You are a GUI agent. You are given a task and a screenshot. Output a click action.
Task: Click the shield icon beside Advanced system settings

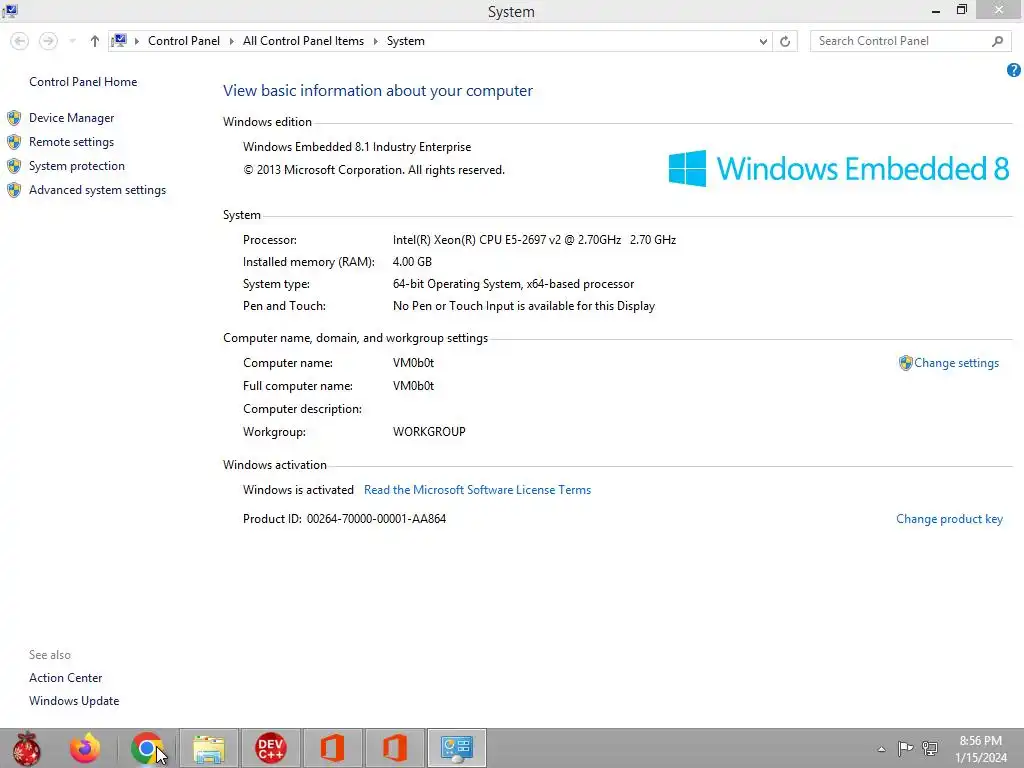click(x=14, y=190)
